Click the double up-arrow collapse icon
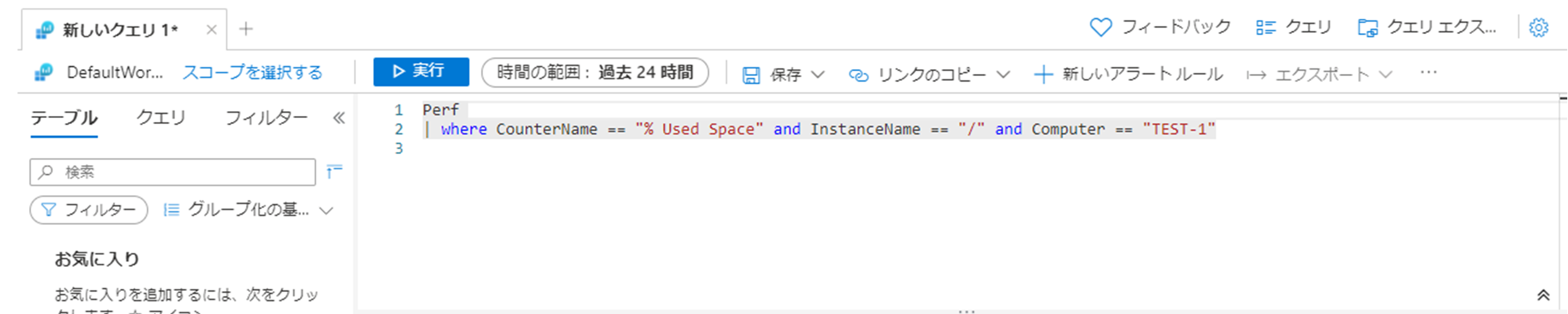Image resolution: width=1568 pixels, height=314 pixels. point(1543,296)
